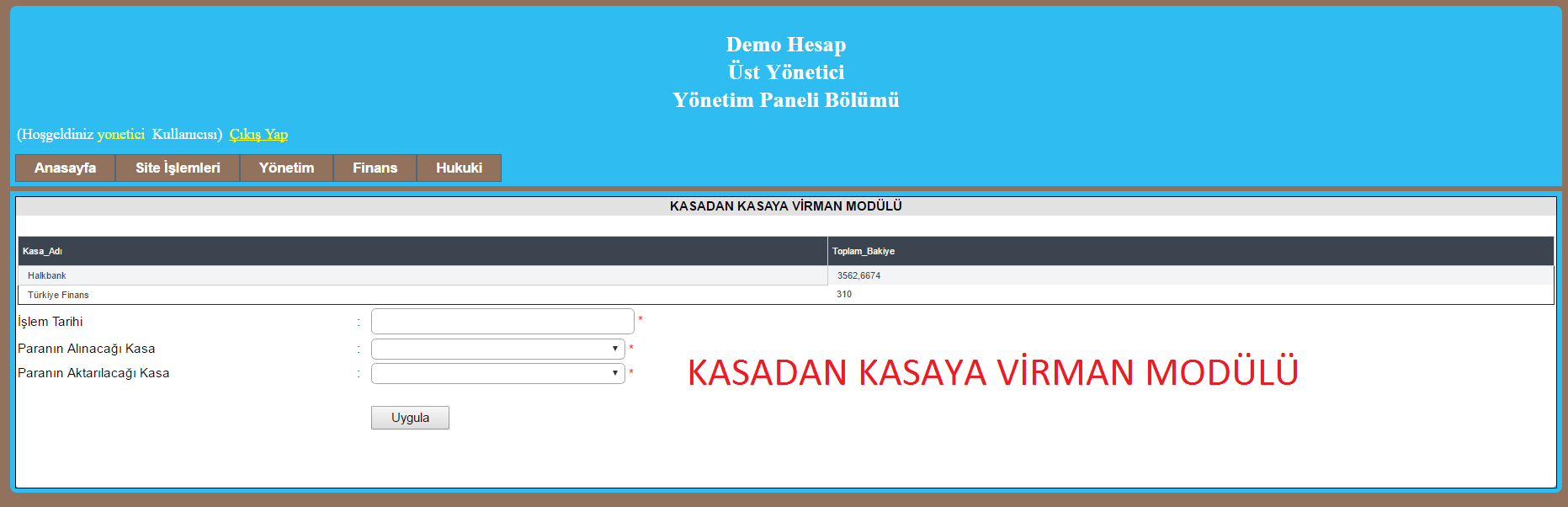Screen dimensions: 1568x507
Task: Select the Yönetim menu item
Action: coord(286,168)
